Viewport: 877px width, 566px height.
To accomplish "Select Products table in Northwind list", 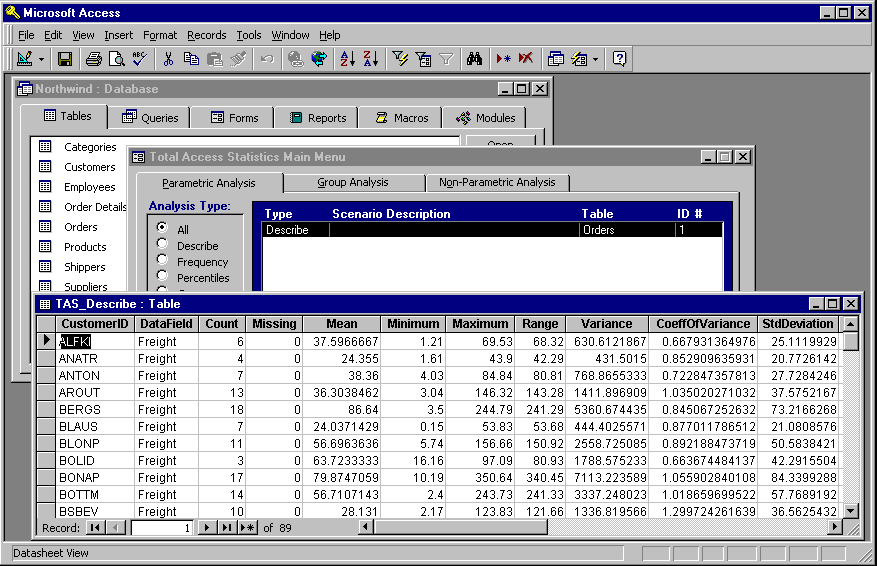I will click(x=85, y=247).
